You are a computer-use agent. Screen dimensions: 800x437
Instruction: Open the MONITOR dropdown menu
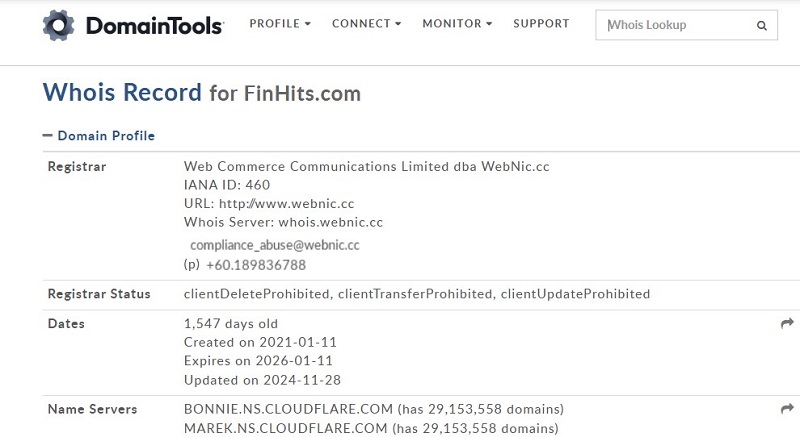click(457, 23)
